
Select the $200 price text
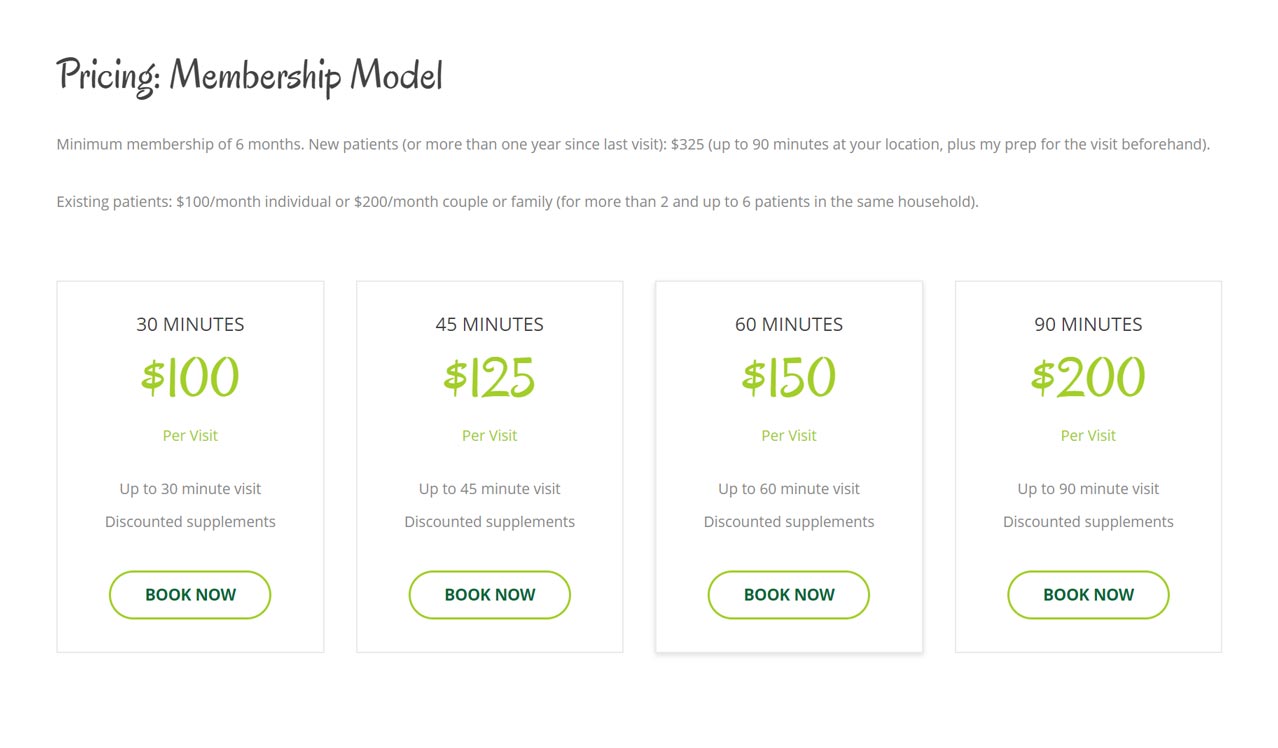[1088, 377]
